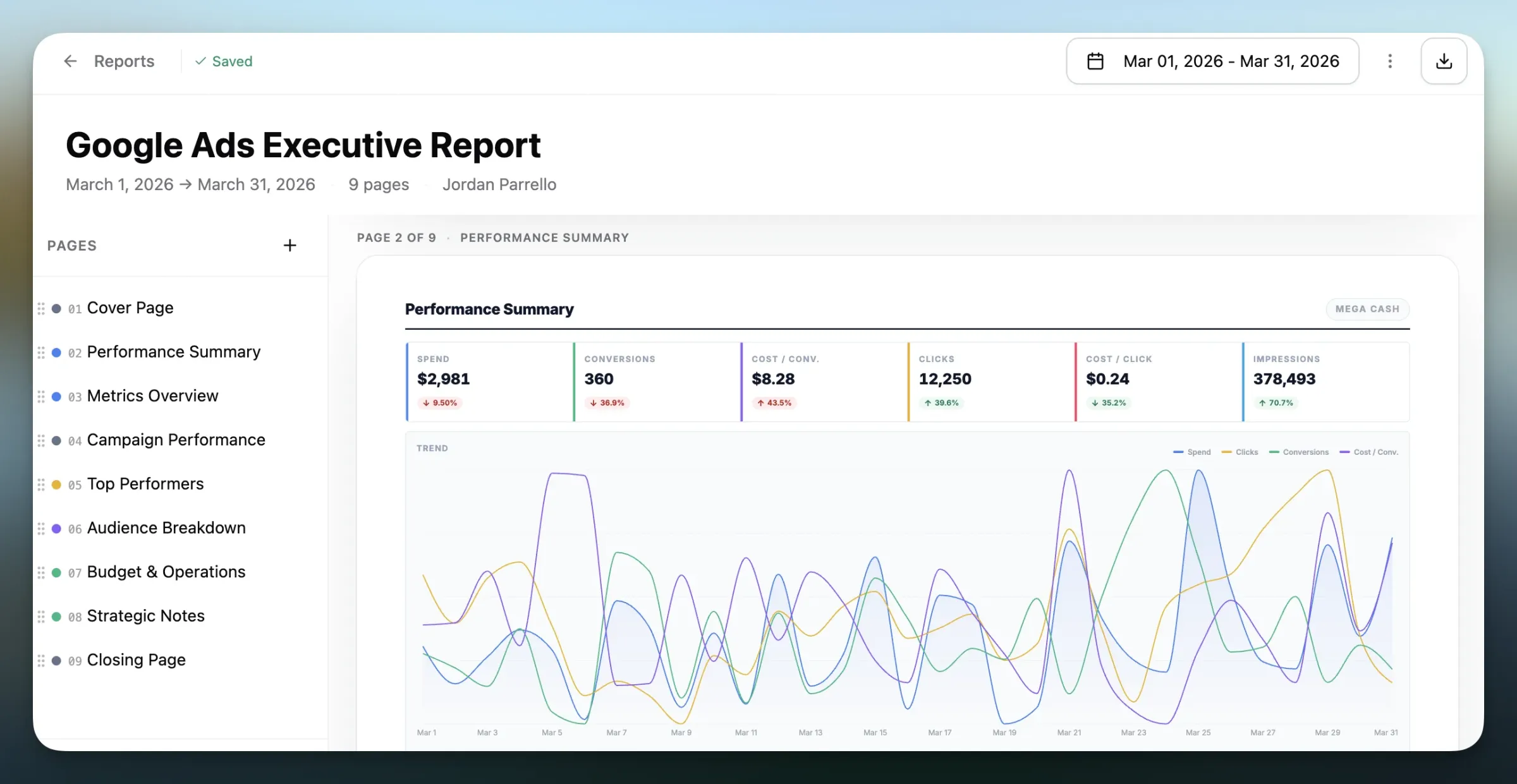Select 06 Audience Breakdown page
The image size is (1517, 784).
[180, 528]
